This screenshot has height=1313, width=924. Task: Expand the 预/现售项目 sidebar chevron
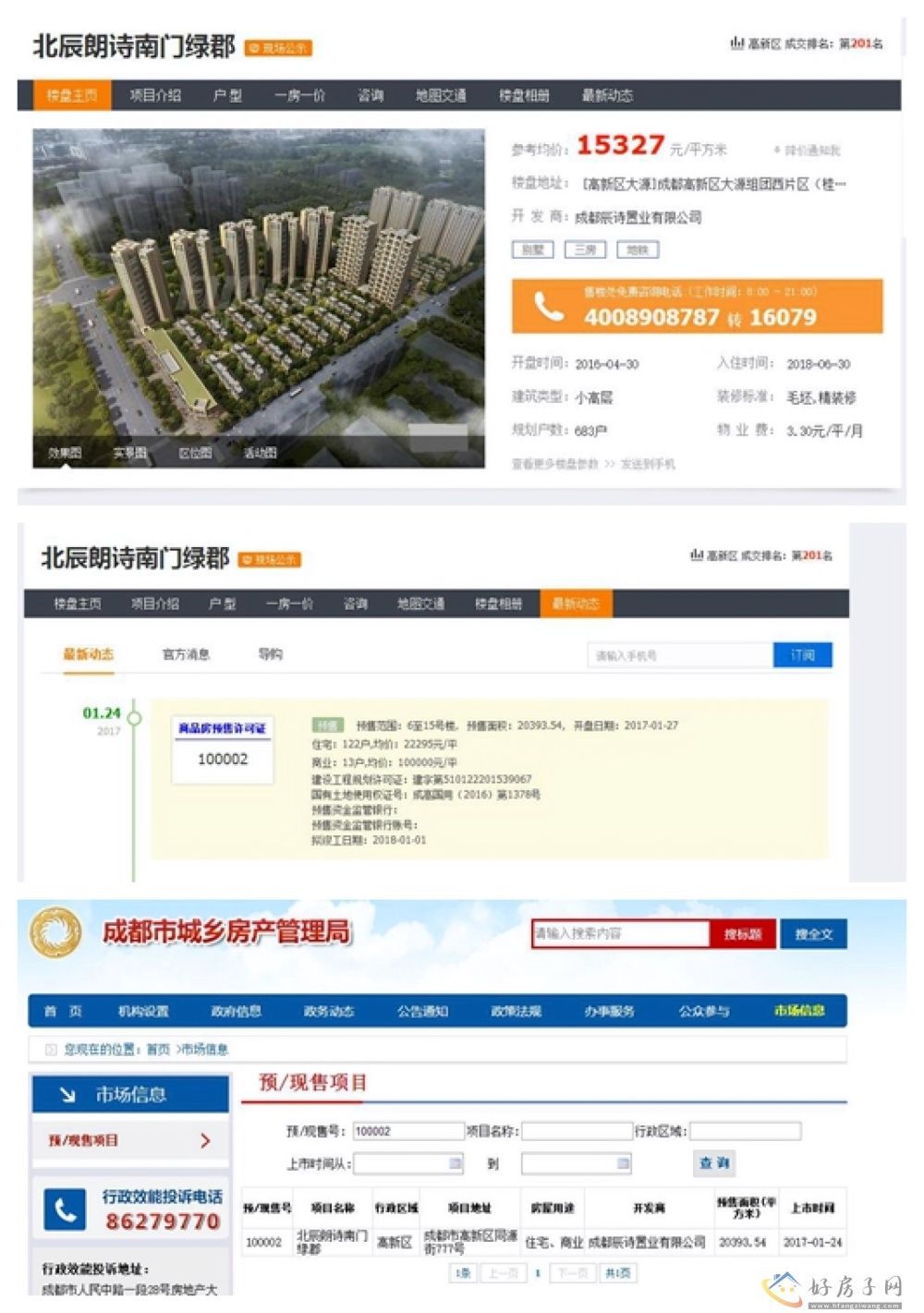click(x=205, y=1140)
